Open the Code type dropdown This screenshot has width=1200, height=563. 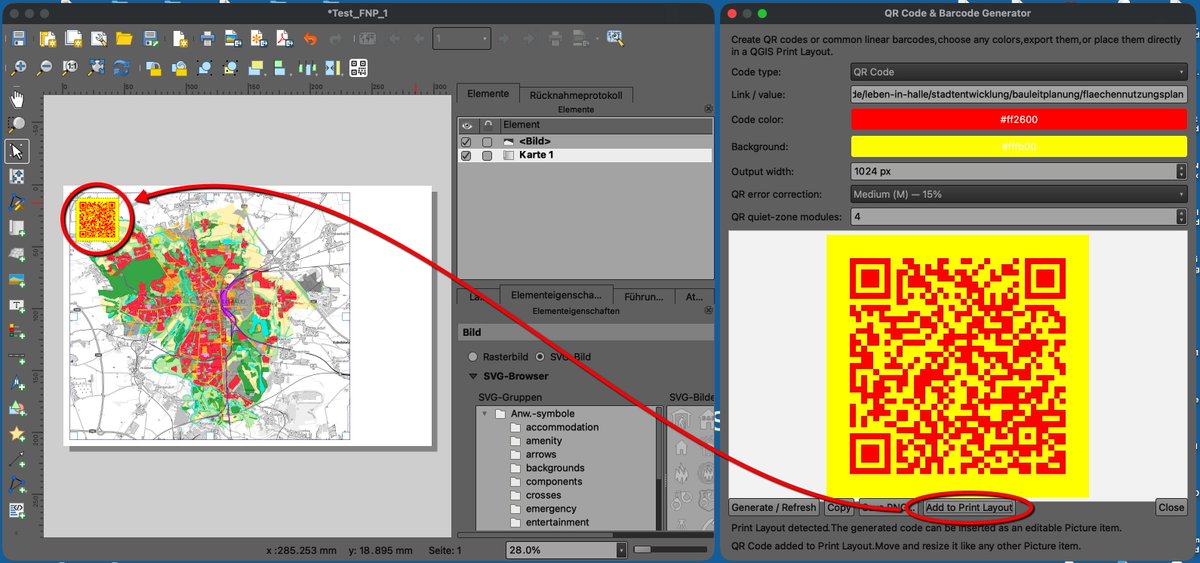pos(1018,73)
